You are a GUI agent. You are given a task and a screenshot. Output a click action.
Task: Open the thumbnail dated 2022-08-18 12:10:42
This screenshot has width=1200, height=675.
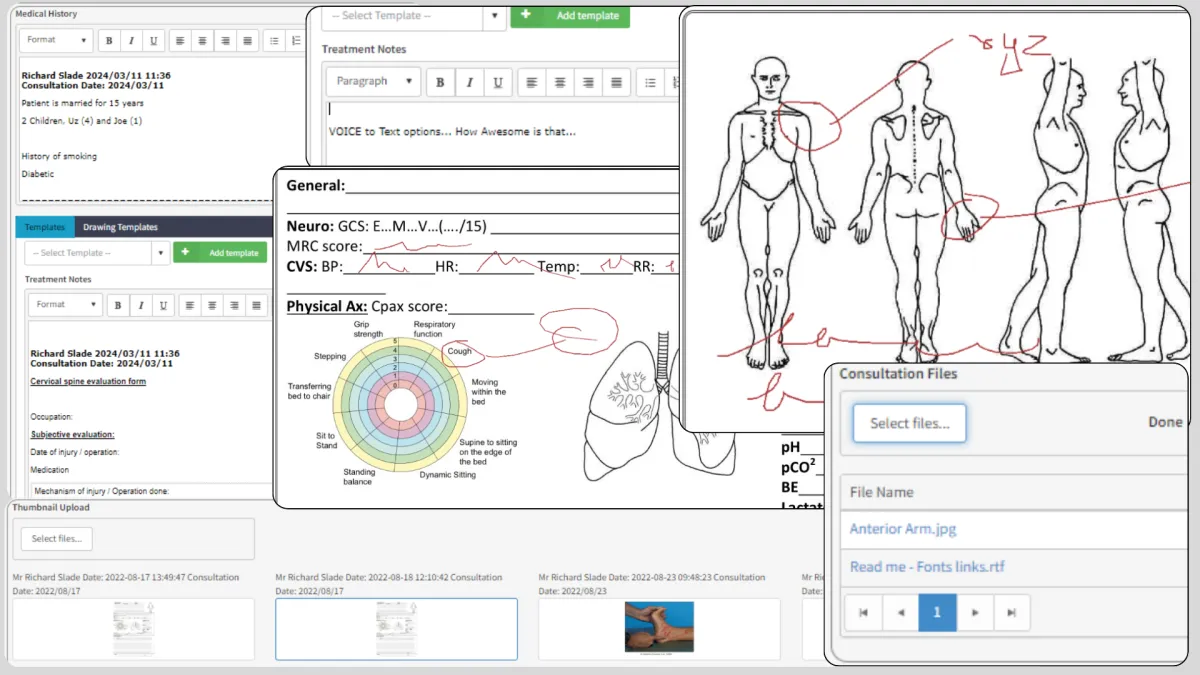click(396, 629)
